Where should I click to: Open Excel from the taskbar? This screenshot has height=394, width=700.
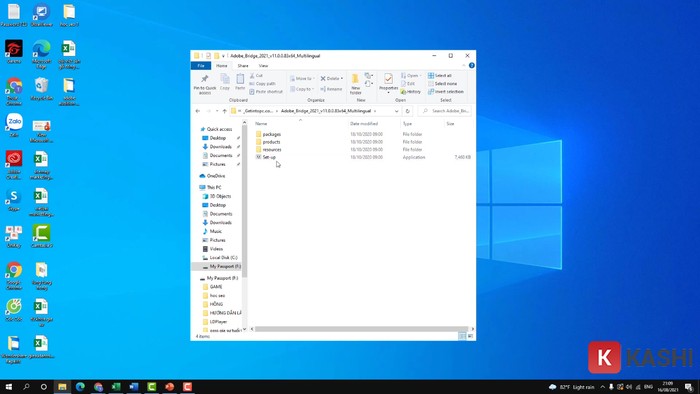[116, 387]
